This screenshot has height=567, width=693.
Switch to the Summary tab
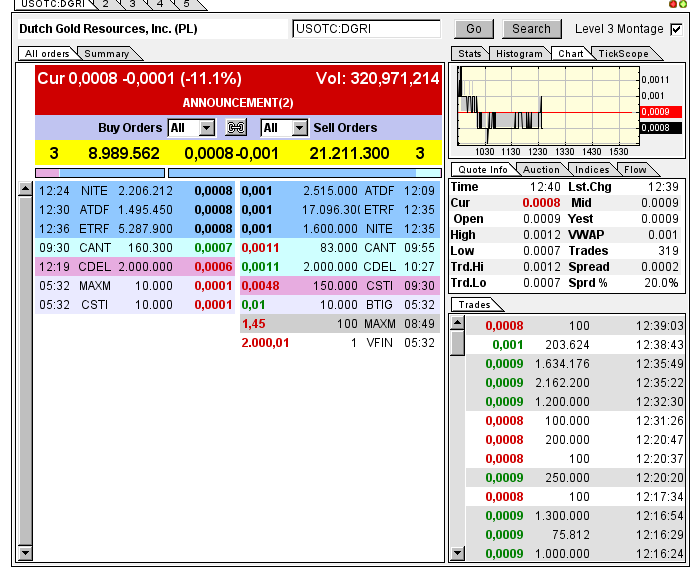[106, 54]
